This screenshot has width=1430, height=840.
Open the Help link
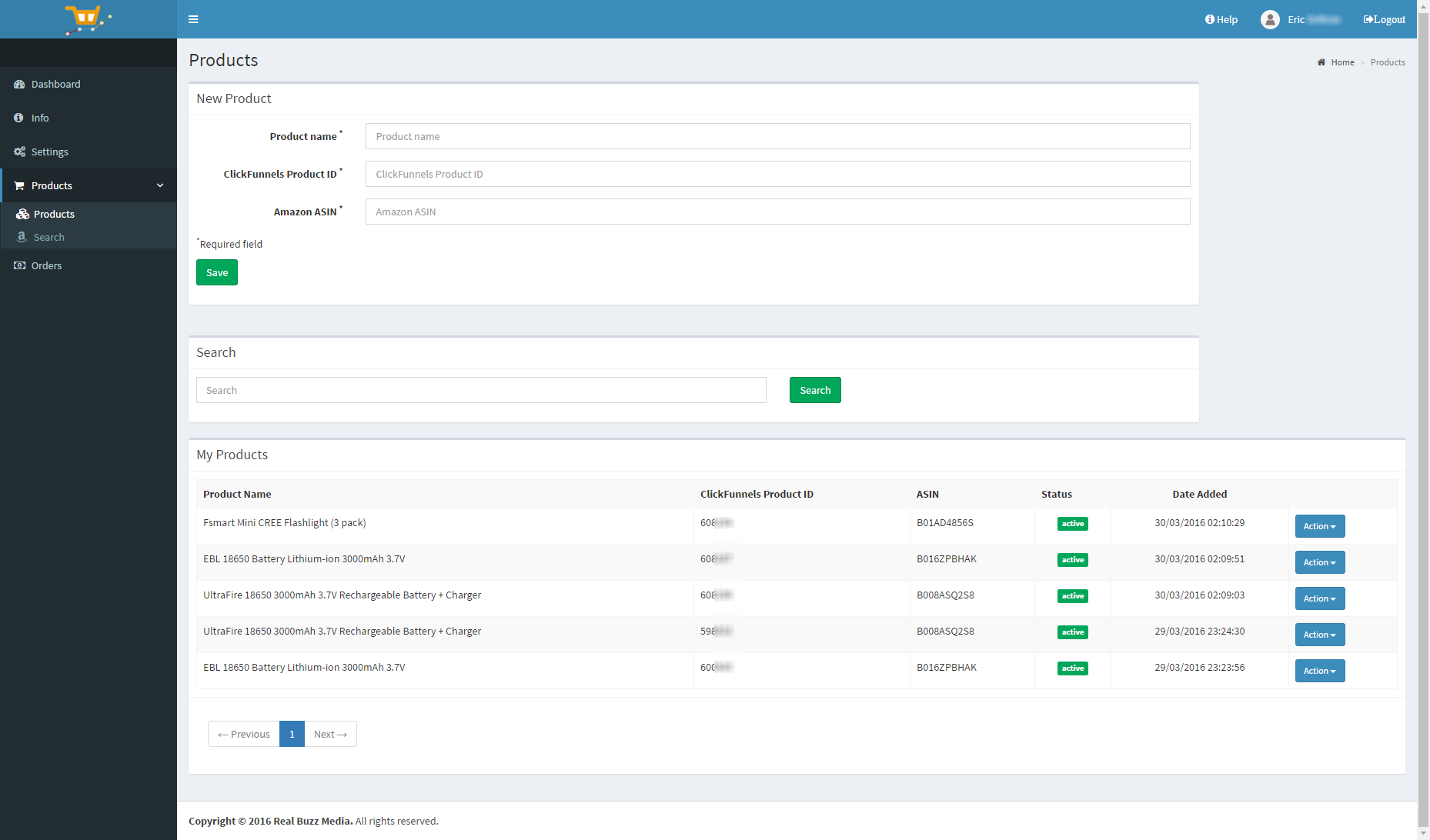pyautogui.click(x=1221, y=19)
